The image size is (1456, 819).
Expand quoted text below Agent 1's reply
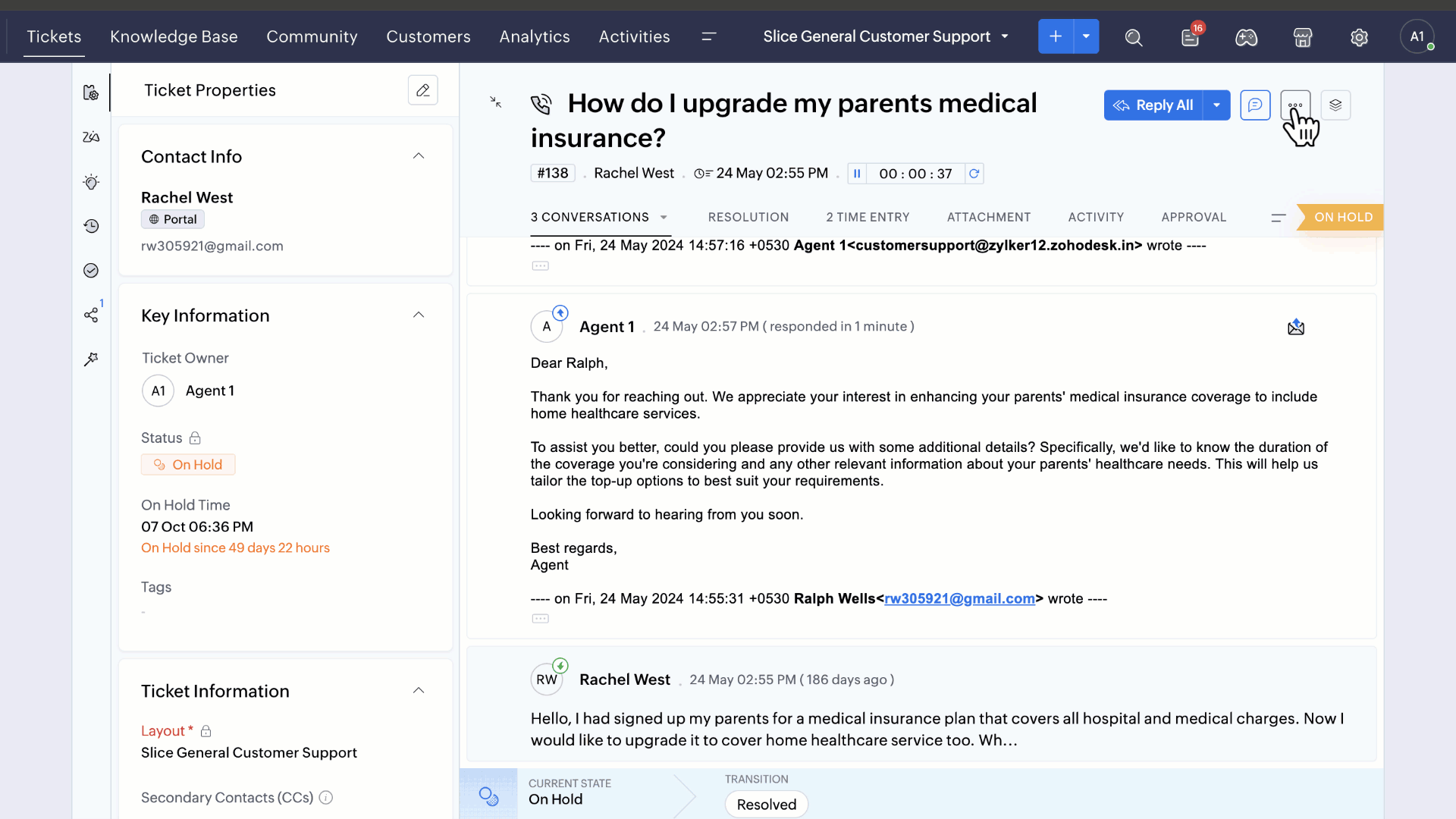pyautogui.click(x=541, y=619)
